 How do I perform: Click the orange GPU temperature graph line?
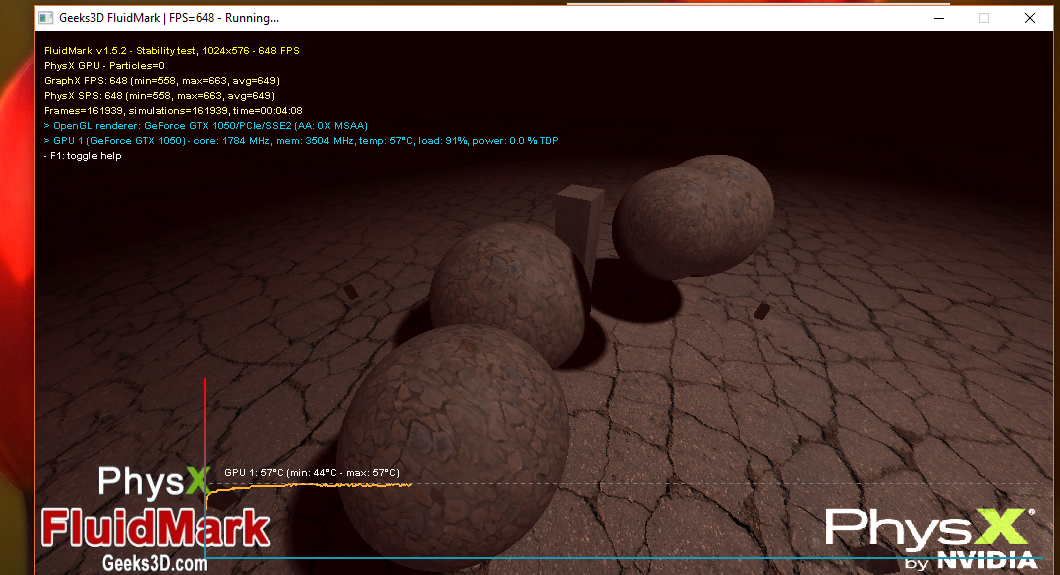coord(310,487)
